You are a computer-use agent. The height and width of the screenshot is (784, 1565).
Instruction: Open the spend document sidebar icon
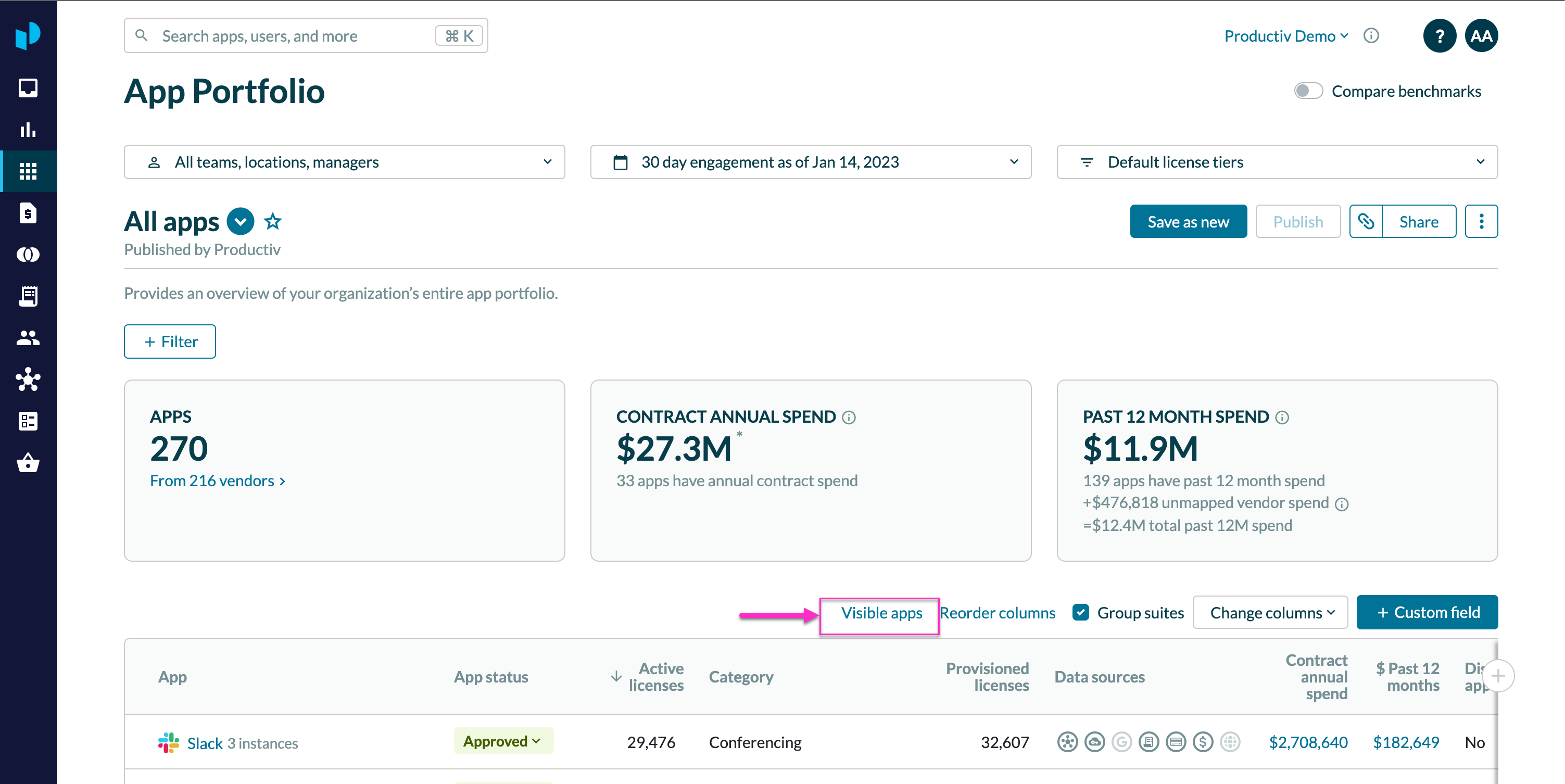(28, 212)
